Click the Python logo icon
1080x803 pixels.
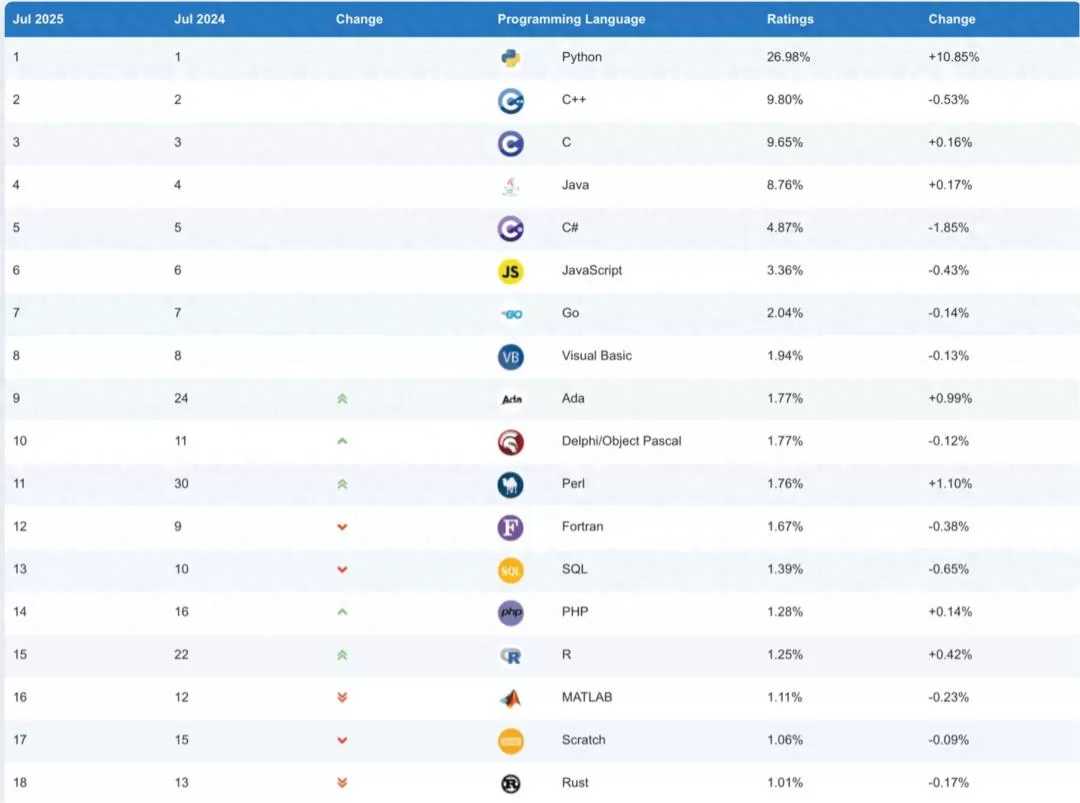coord(510,58)
